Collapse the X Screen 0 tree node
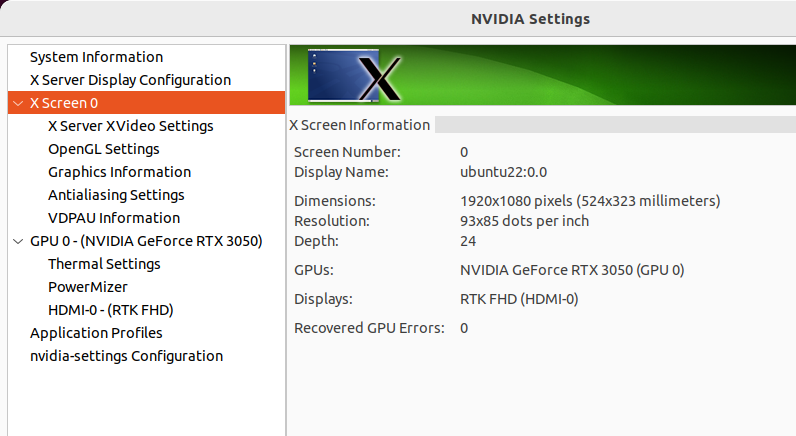Screen dimensions: 796x436 pos(18,103)
